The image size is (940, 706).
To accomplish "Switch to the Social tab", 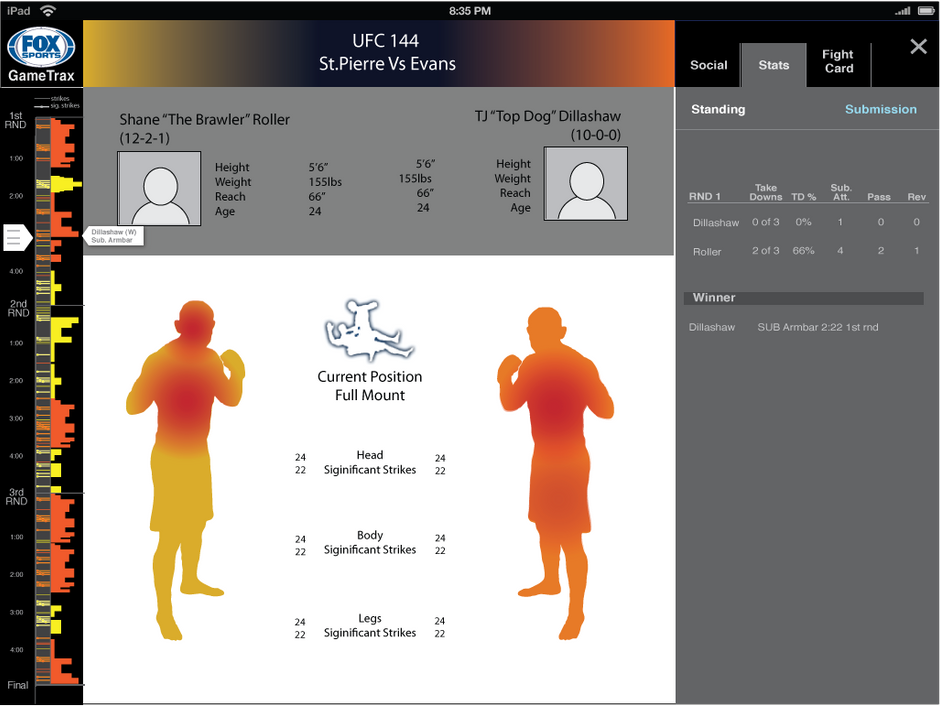I will 708,65.
